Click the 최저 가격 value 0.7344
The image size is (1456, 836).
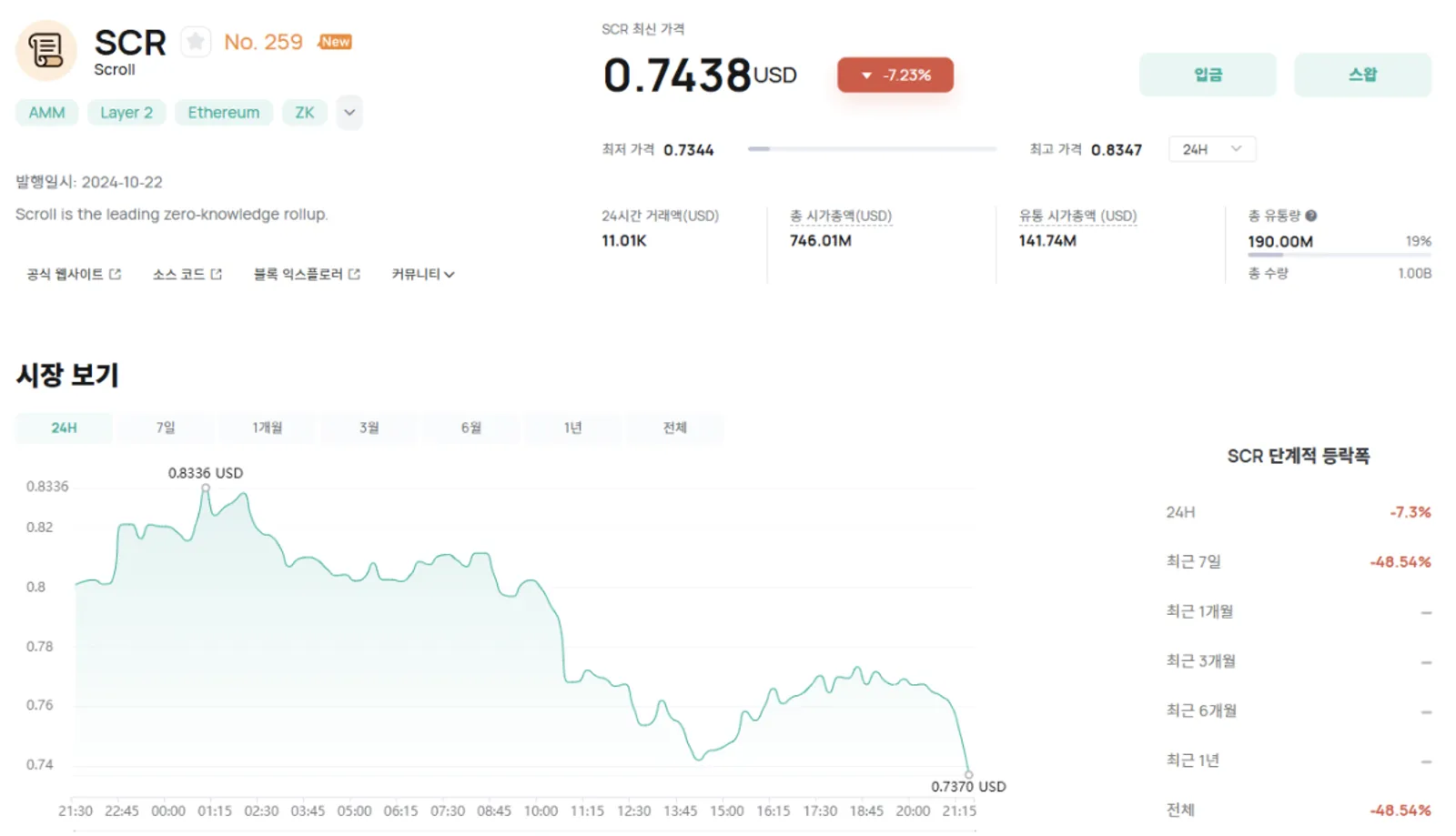tap(689, 150)
